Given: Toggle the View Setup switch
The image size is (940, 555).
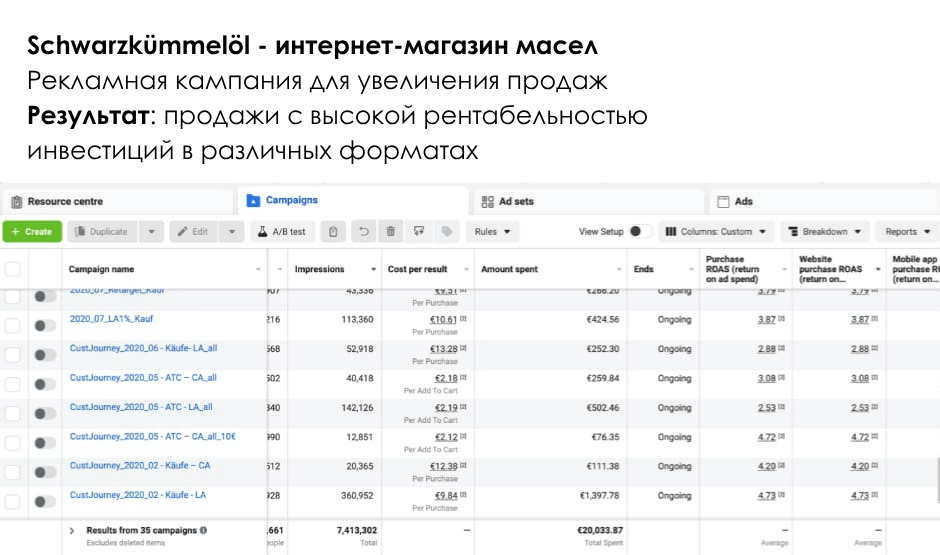Looking at the screenshot, I should click(639, 231).
